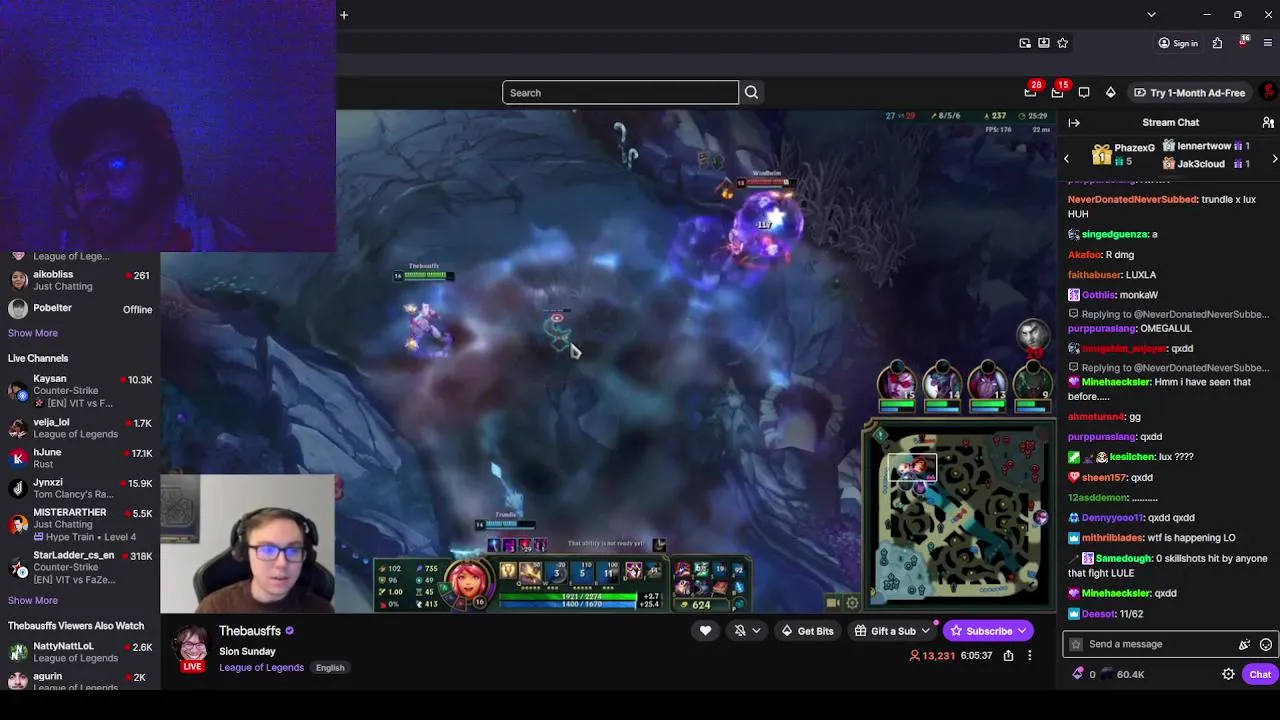
Task: Open the user avatar menu top right
Action: 1268,92
